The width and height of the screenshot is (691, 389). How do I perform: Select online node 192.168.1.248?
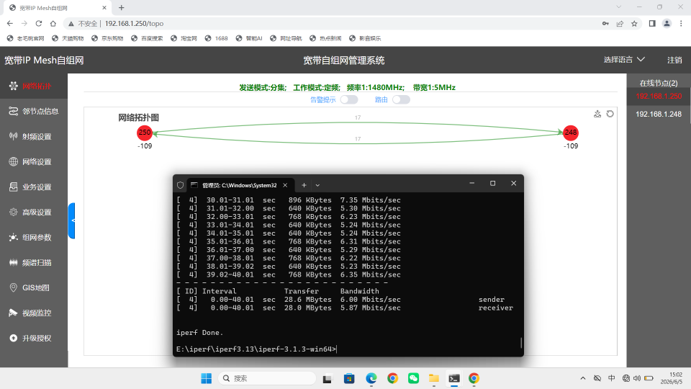point(659,114)
